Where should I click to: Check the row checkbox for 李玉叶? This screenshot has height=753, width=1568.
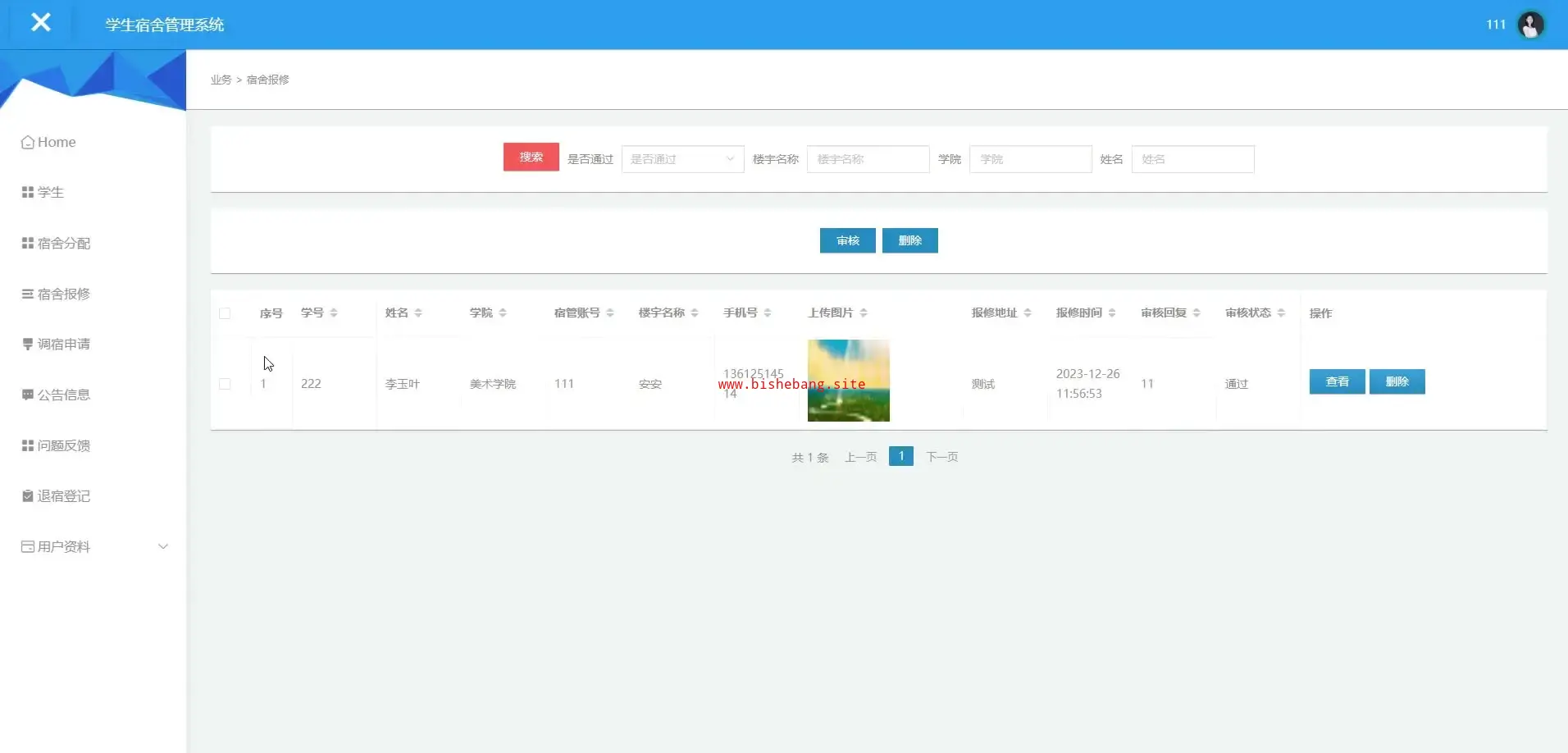click(225, 384)
